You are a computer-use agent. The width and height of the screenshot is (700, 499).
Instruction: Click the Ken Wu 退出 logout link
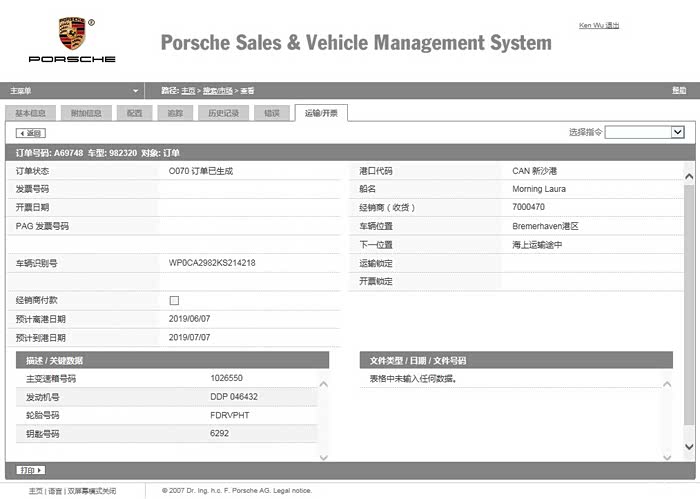599,25
